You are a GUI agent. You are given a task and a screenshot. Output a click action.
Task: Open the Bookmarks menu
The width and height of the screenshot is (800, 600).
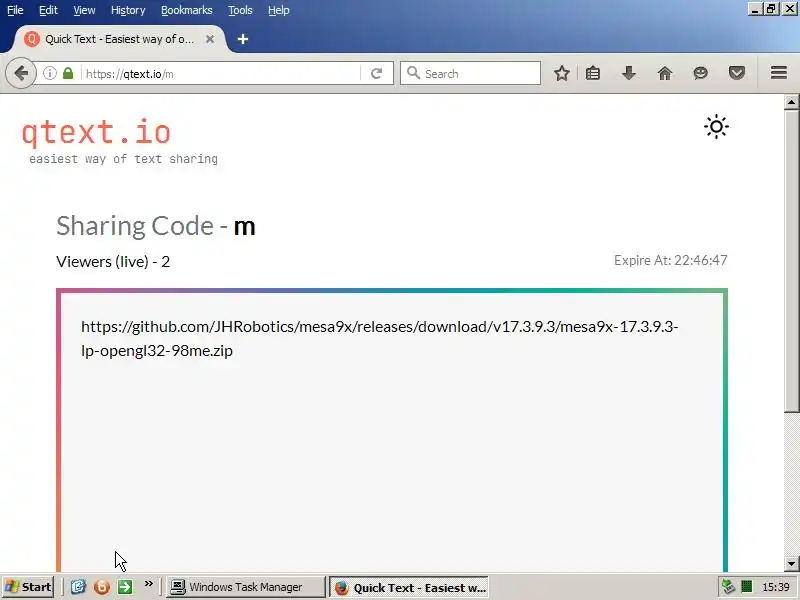[187, 10]
